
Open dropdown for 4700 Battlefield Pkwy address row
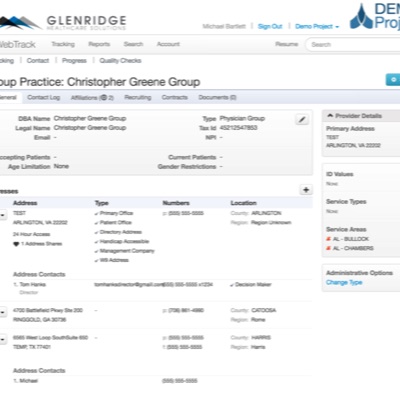click(3, 312)
